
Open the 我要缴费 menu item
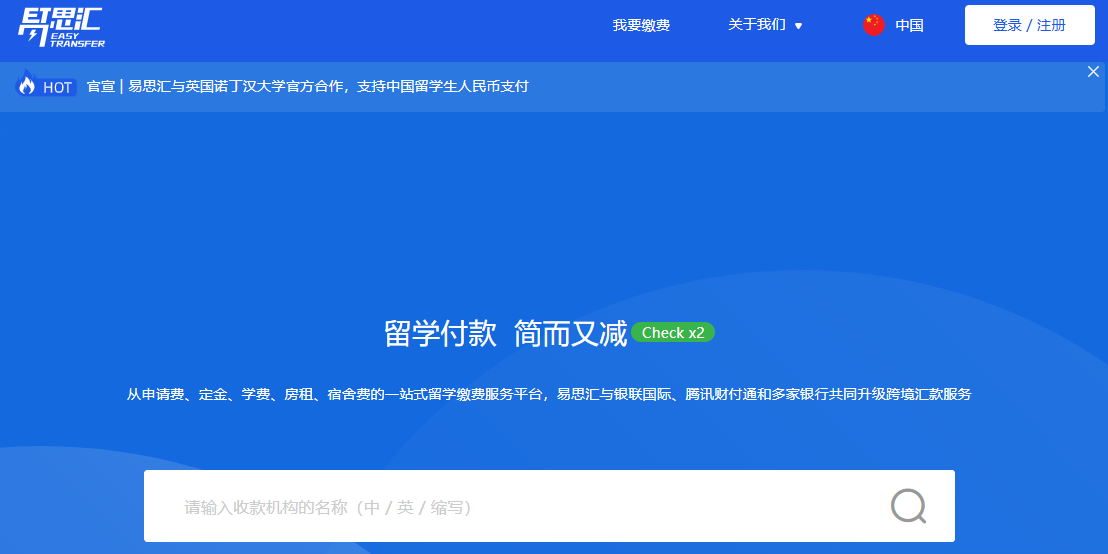pyautogui.click(x=641, y=25)
